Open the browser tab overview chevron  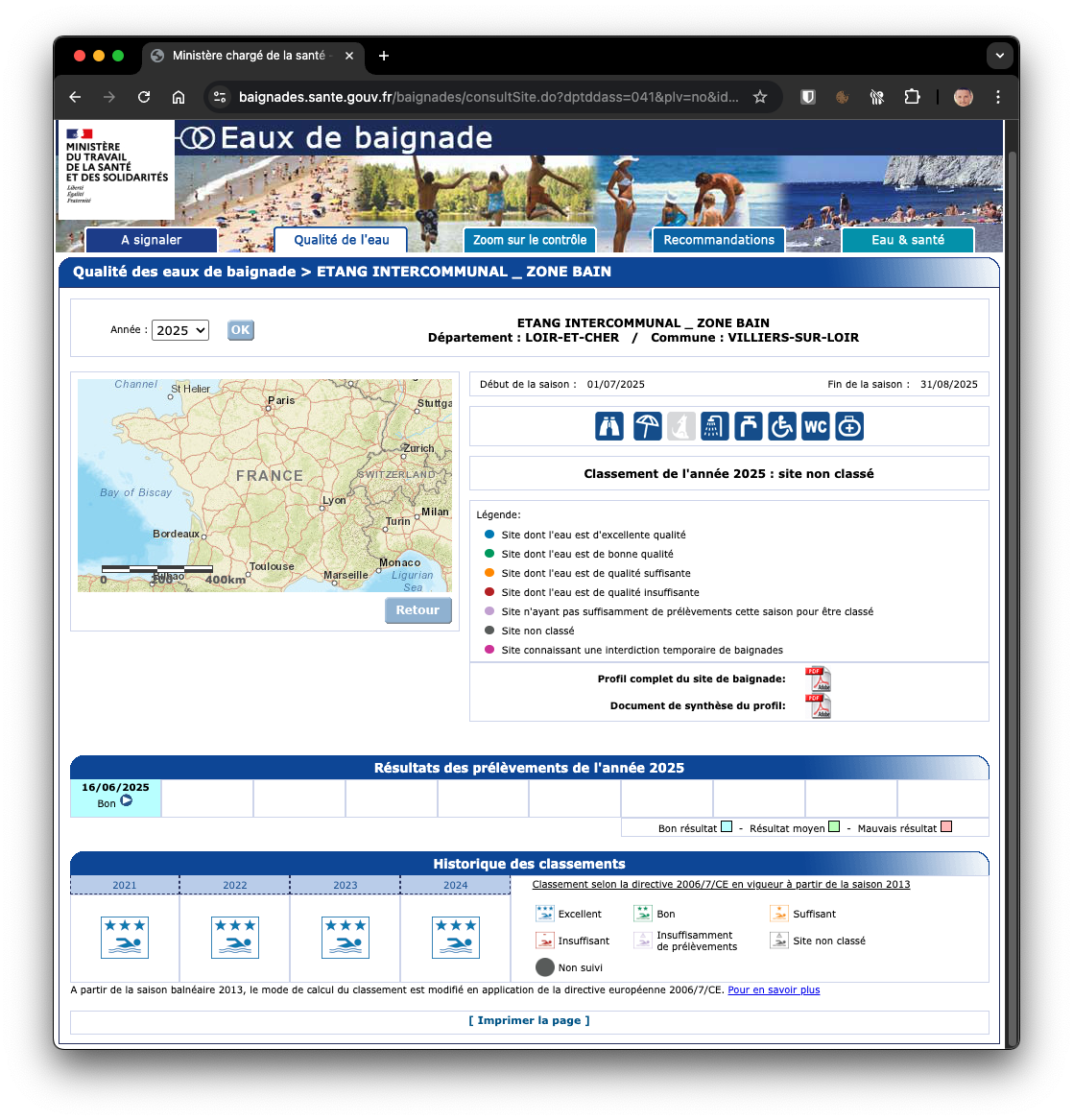(x=999, y=55)
